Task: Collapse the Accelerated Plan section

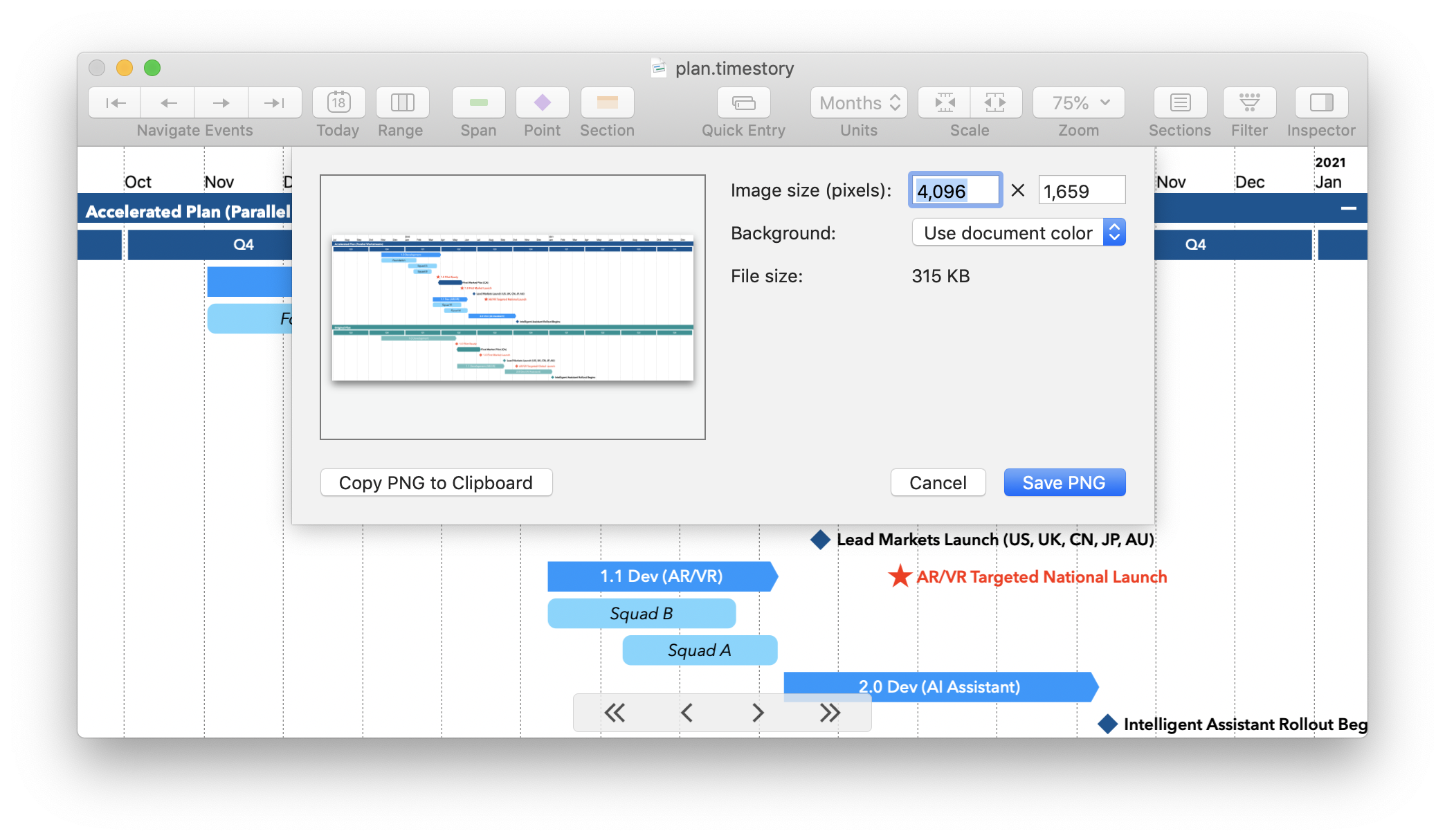Action: (1348, 207)
